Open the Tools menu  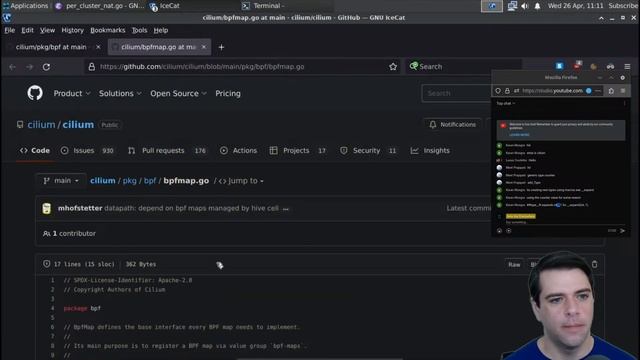click(139, 30)
